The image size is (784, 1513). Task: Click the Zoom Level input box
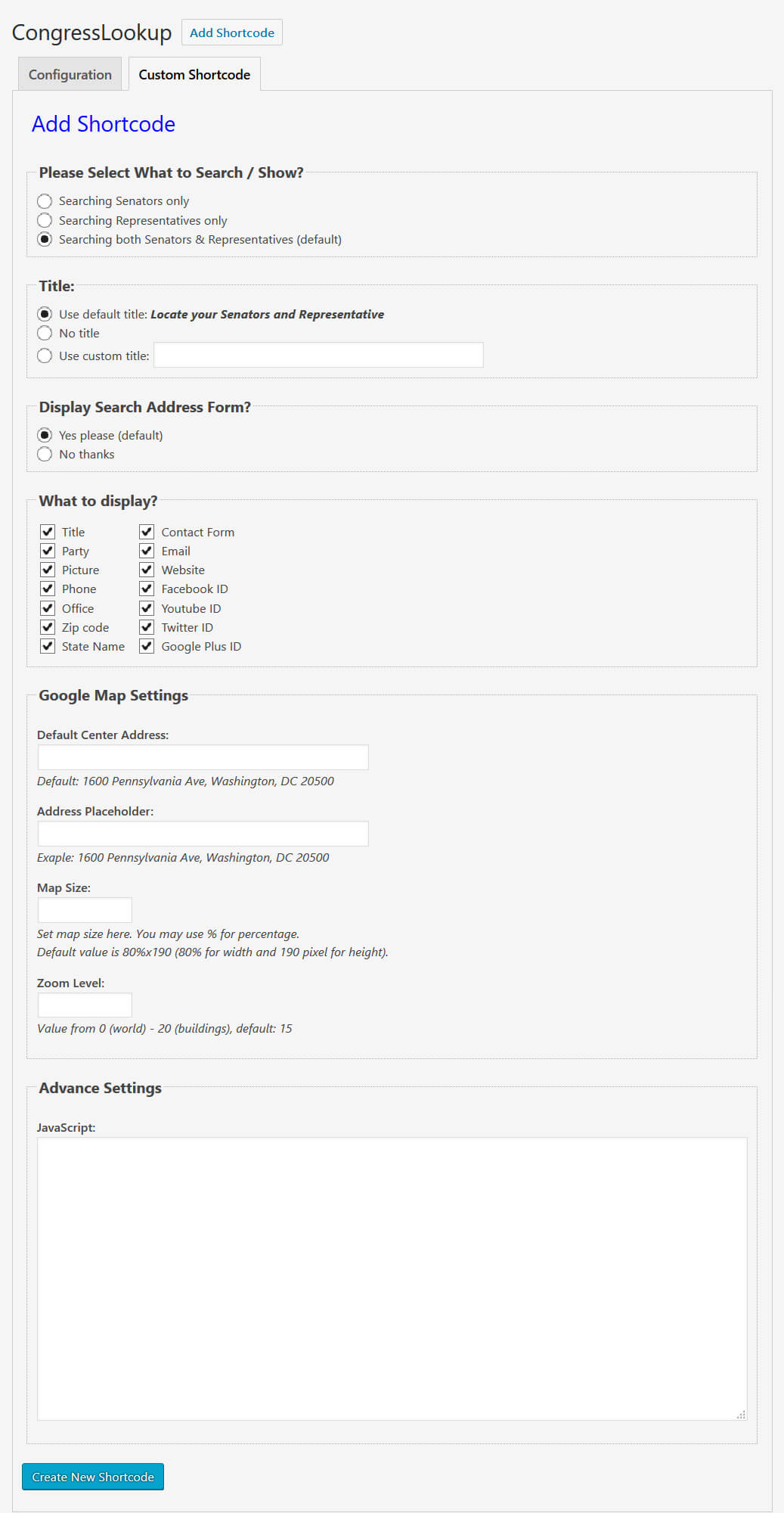(x=85, y=1005)
